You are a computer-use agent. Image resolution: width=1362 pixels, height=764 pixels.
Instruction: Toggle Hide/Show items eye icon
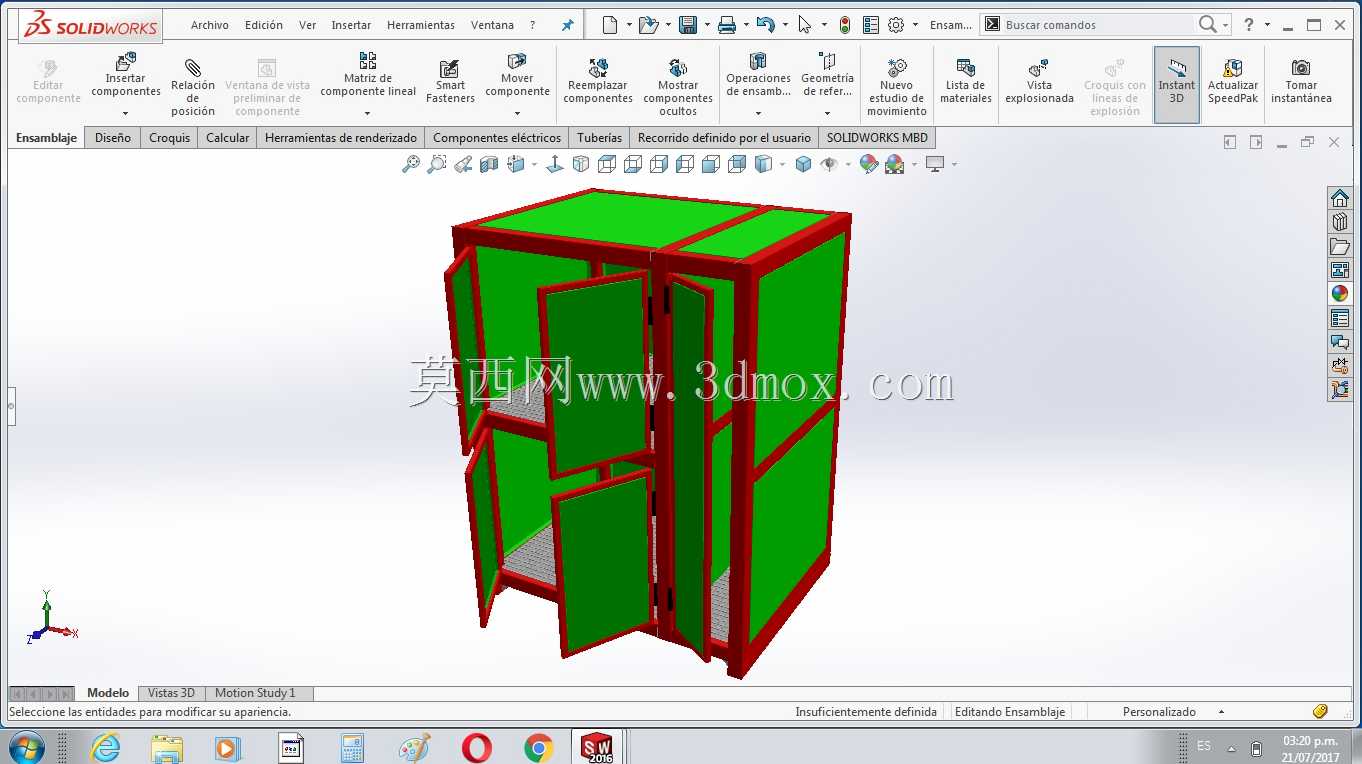pyautogui.click(x=829, y=164)
